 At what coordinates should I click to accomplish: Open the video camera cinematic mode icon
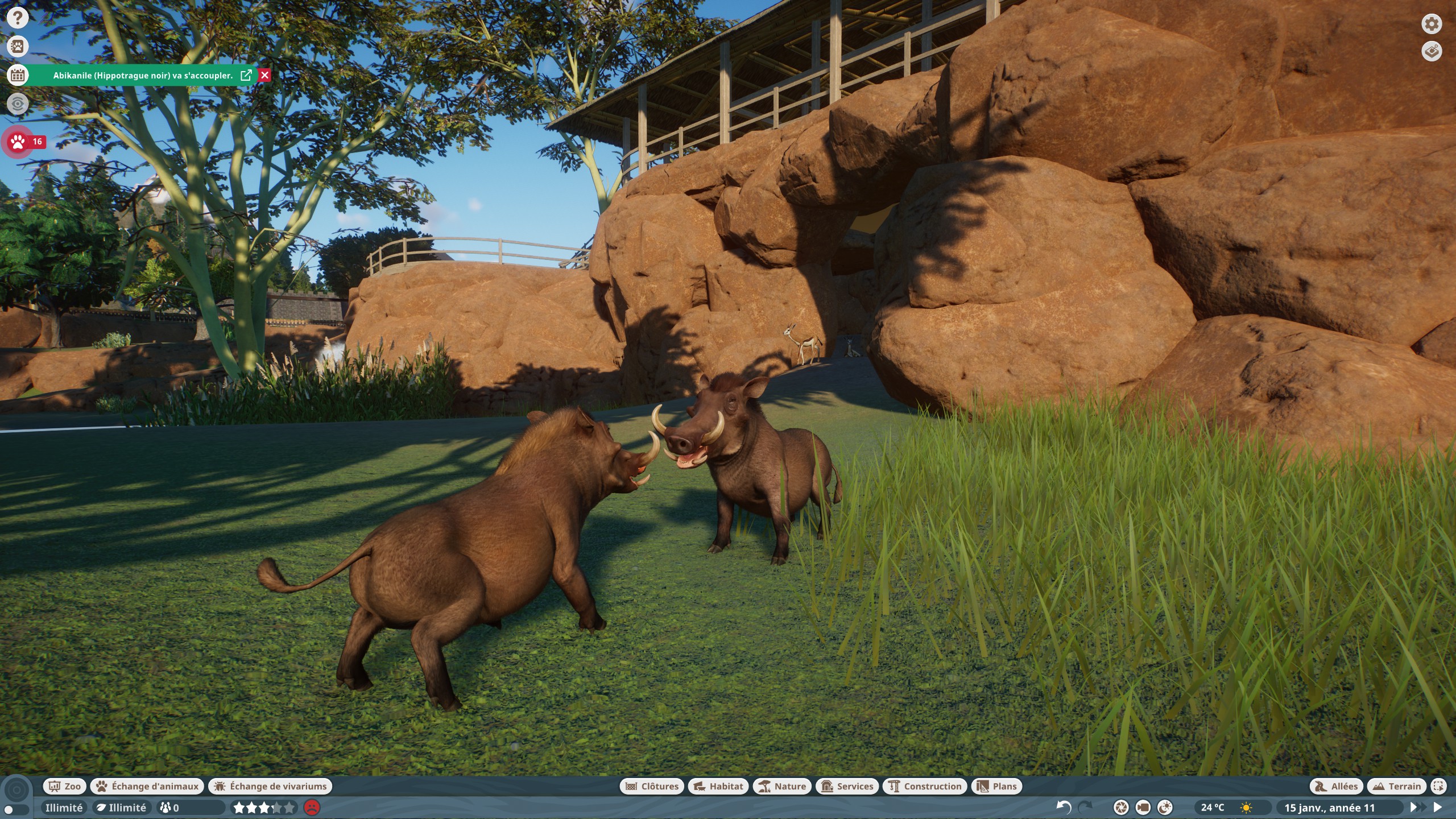1143,807
